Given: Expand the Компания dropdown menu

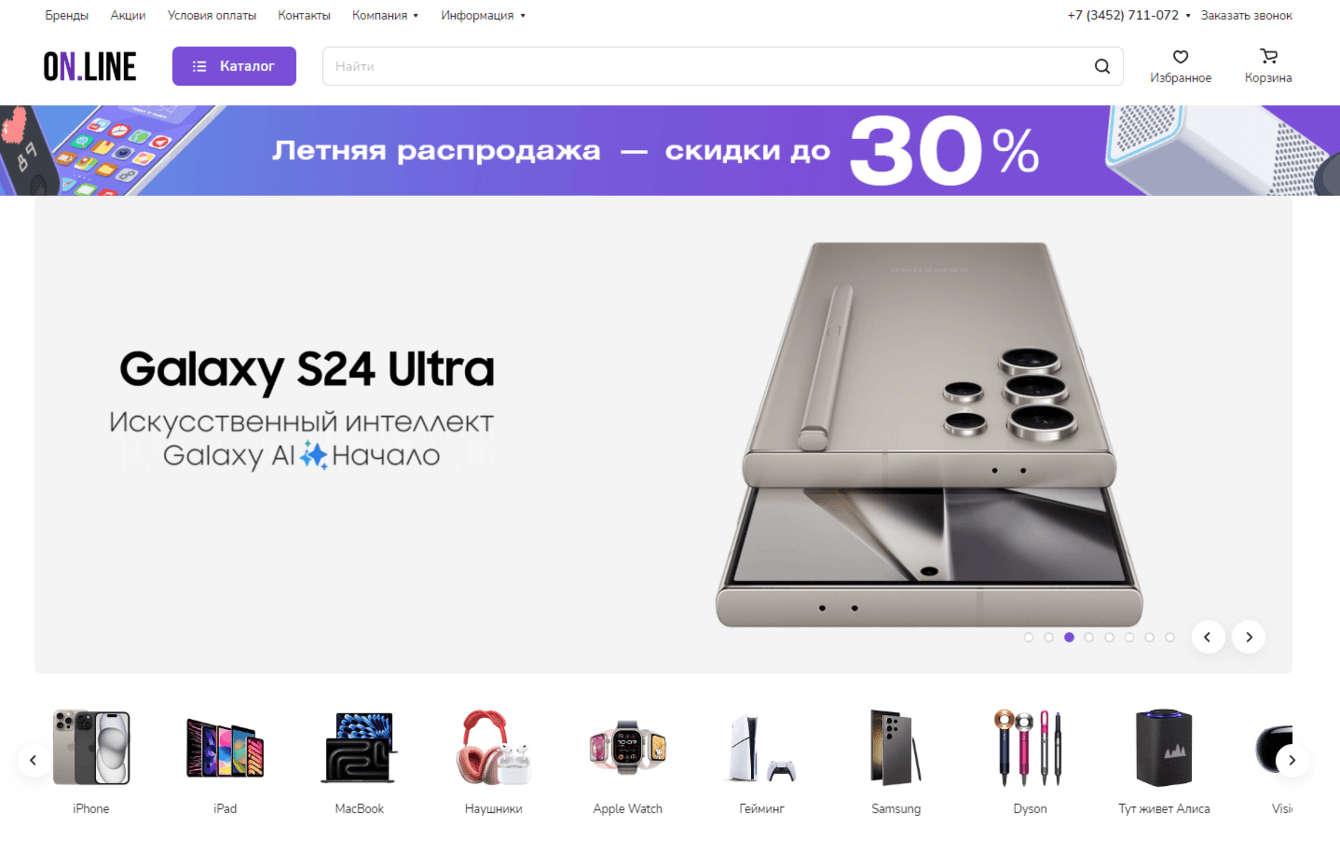Looking at the screenshot, I should click(x=385, y=15).
